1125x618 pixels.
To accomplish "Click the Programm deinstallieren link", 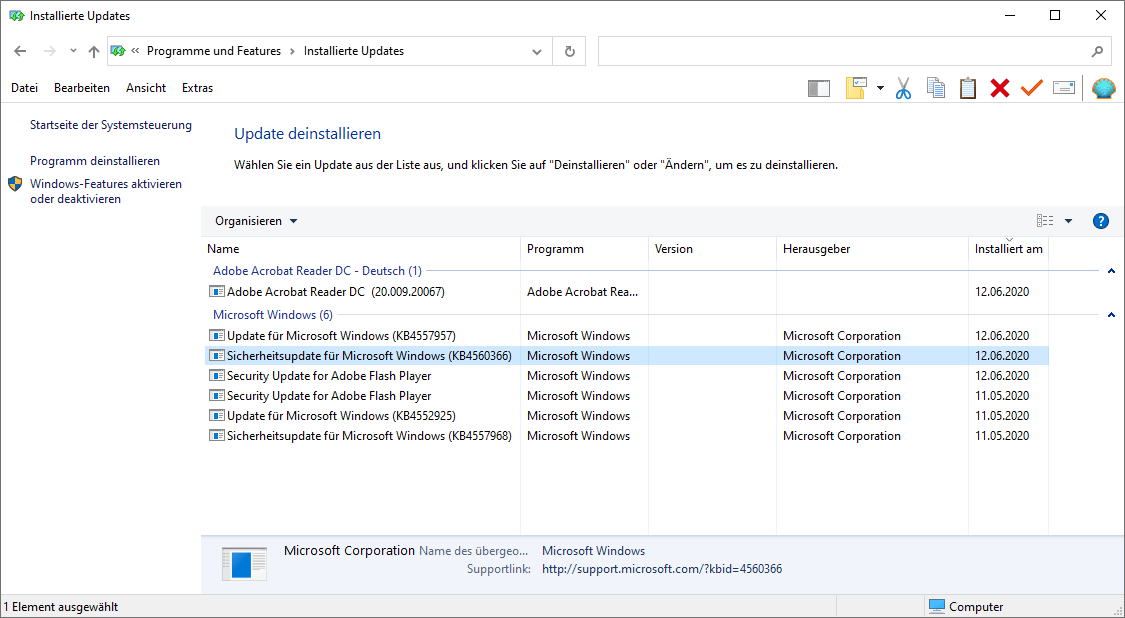I will (95, 161).
